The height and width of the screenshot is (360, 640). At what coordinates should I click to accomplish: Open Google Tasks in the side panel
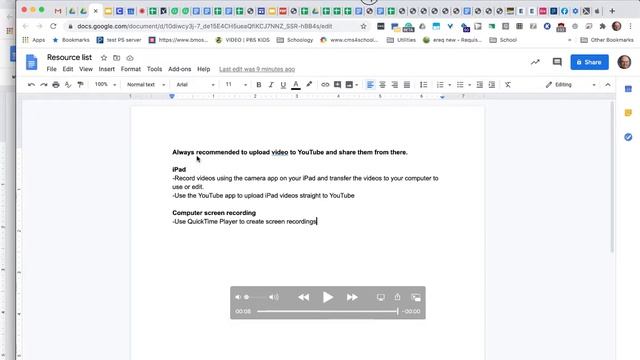click(x=628, y=137)
